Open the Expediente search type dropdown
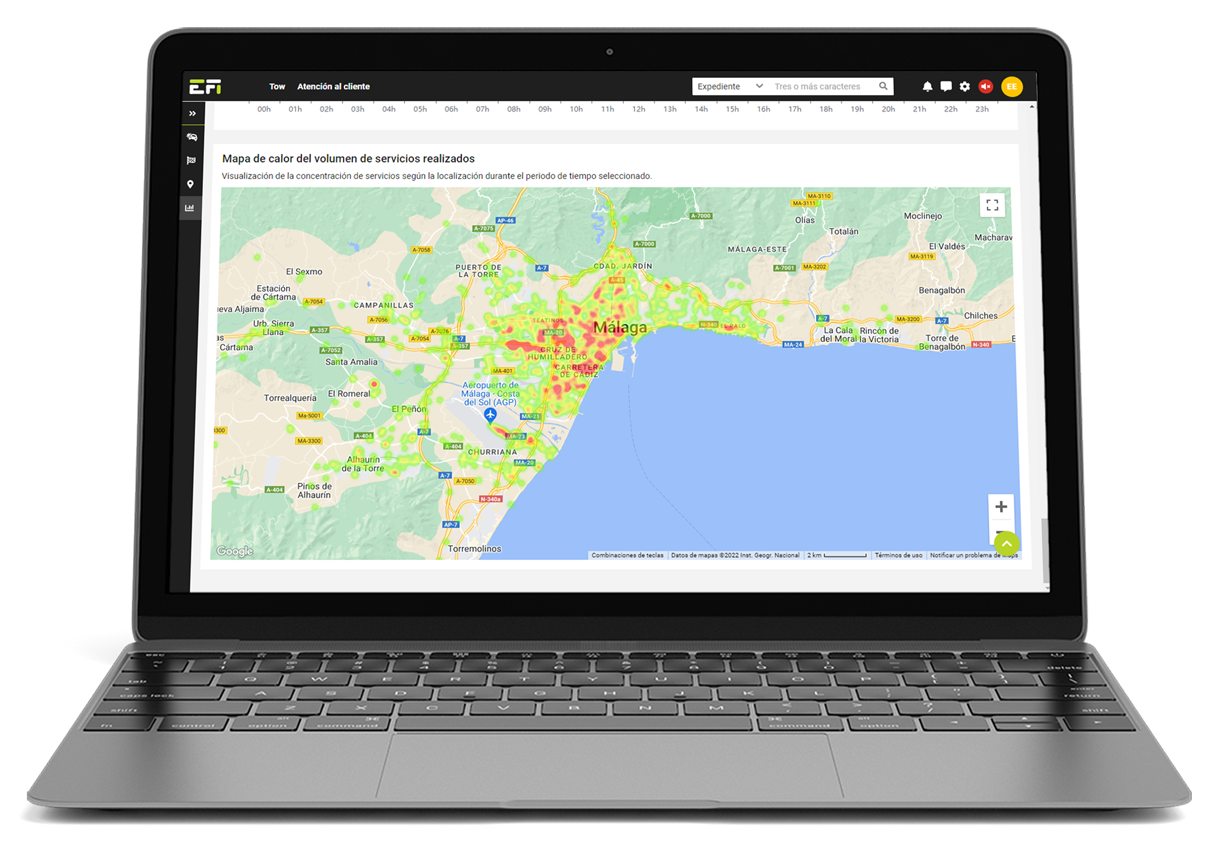Image resolution: width=1223 pixels, height=849 pixels. 729,87
